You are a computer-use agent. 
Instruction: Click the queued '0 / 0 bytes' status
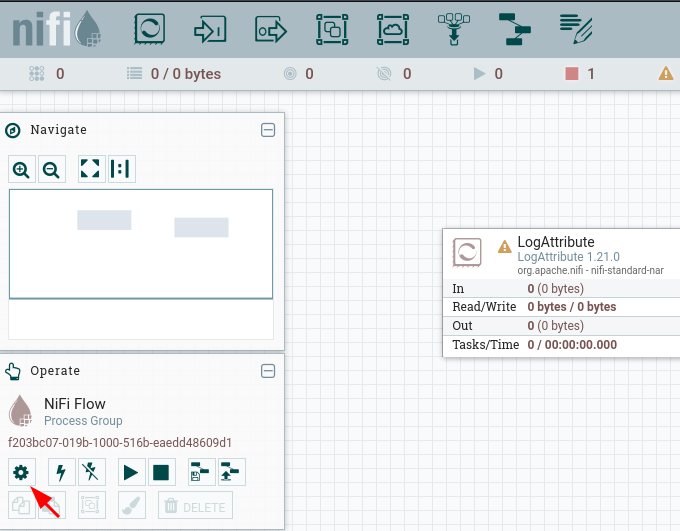click(186, 74)
